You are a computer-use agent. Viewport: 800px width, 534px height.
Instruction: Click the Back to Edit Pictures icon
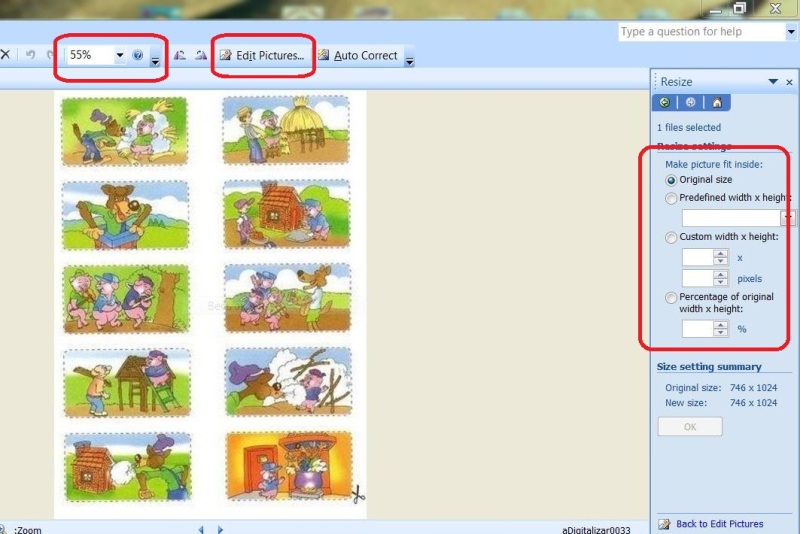[x=664, y=524]
